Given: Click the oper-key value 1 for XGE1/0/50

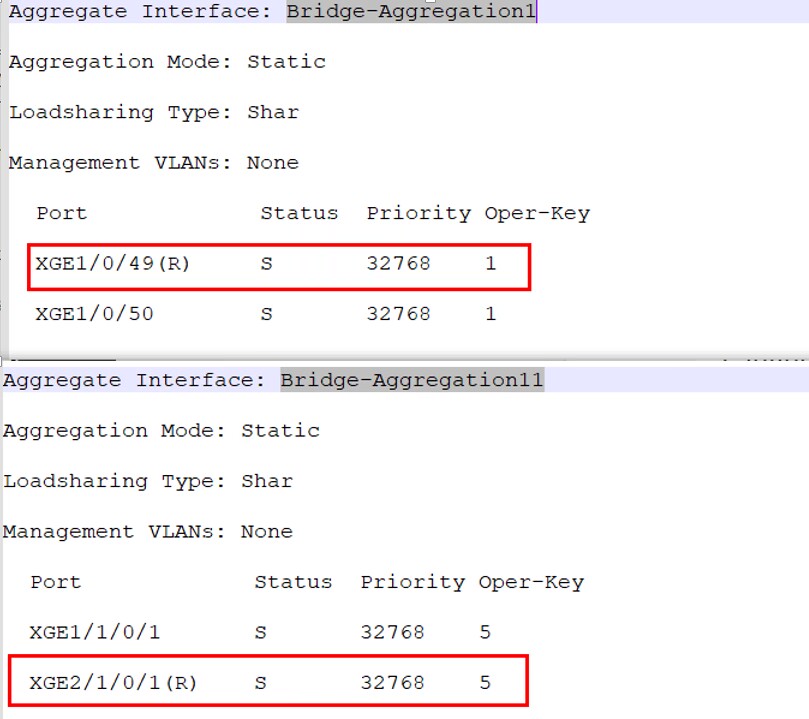Looking at the screenshot, I should (491, 314).
